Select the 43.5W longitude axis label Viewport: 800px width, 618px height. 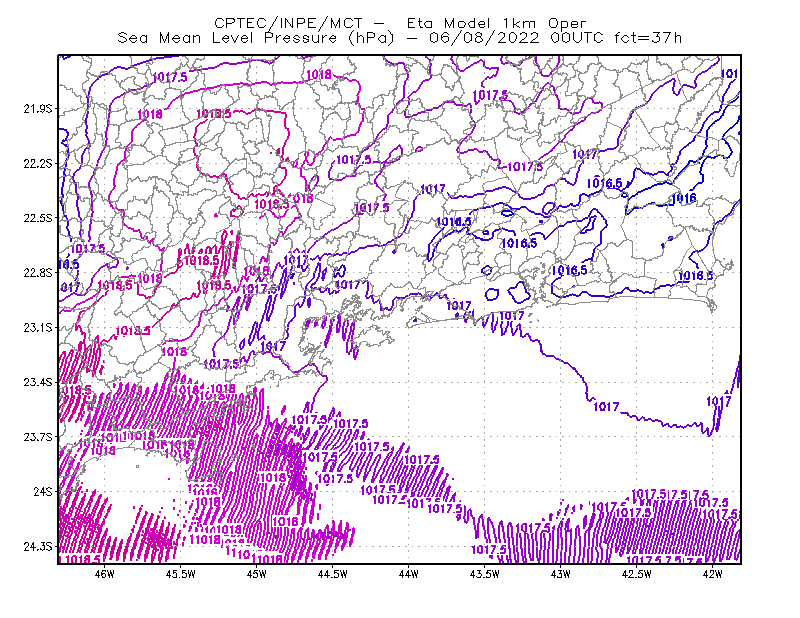[485, 574]
